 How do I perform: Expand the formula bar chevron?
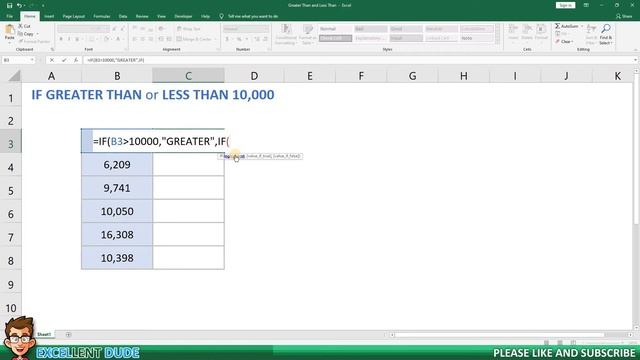tap(636, 60)
